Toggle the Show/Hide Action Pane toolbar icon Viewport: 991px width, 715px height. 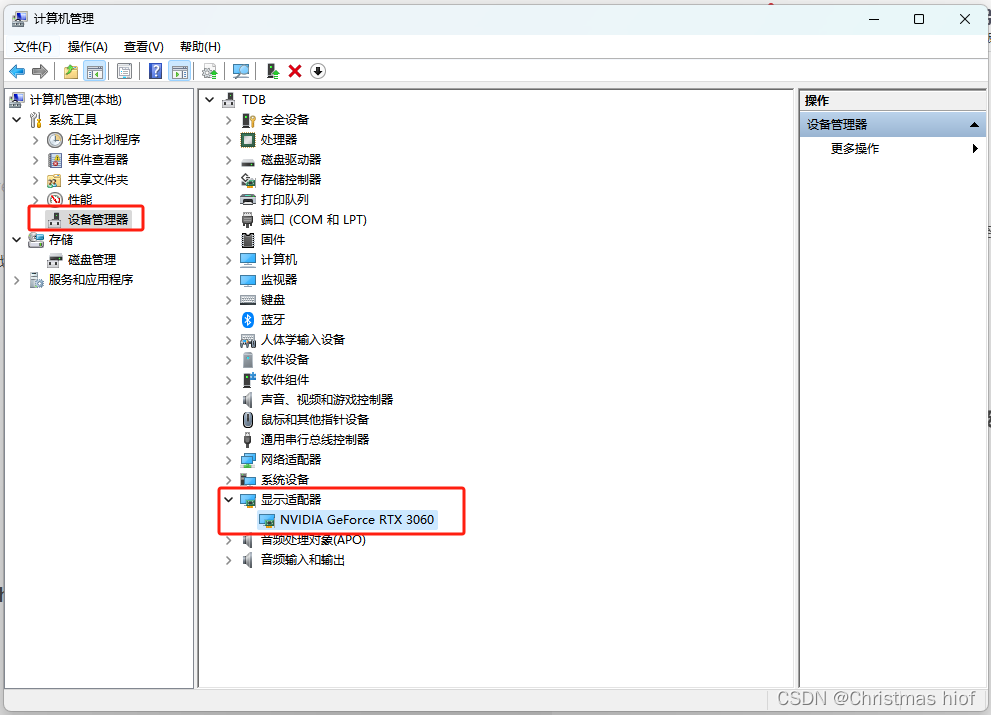(x=179, y=71)
